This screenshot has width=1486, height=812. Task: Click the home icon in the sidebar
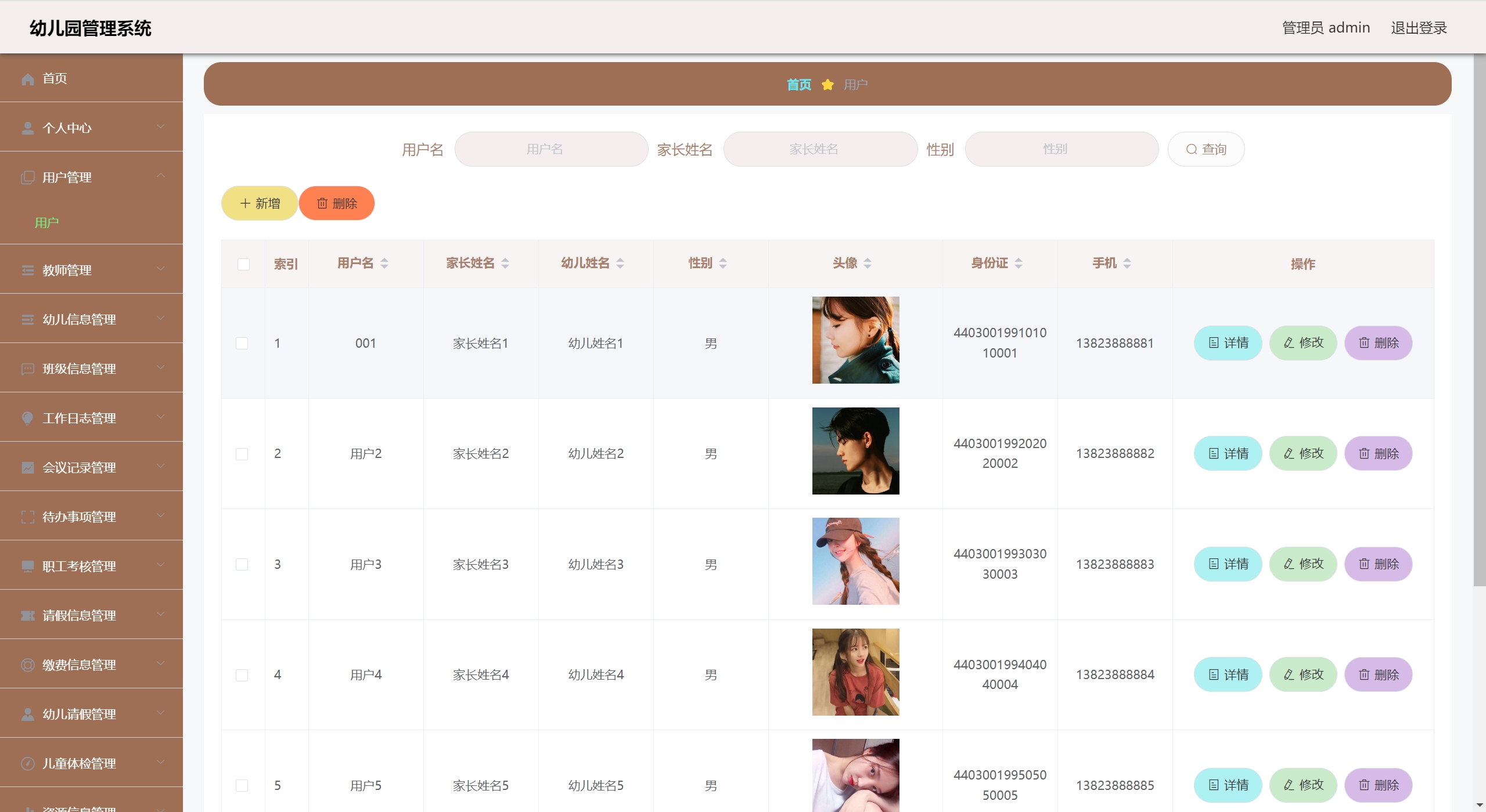pos(27,79)
